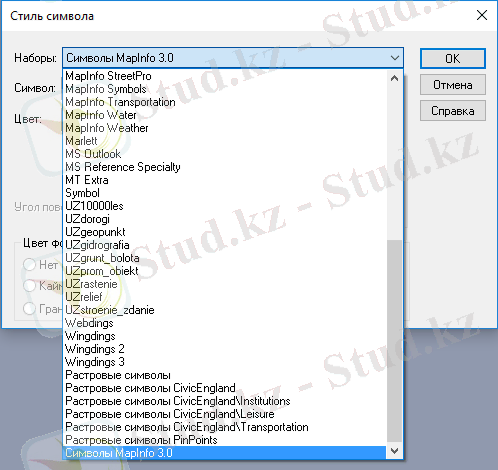Pick MapInfo Weather symbol set
Viewport: 498px width, 470px height.
tap(225, 128)
